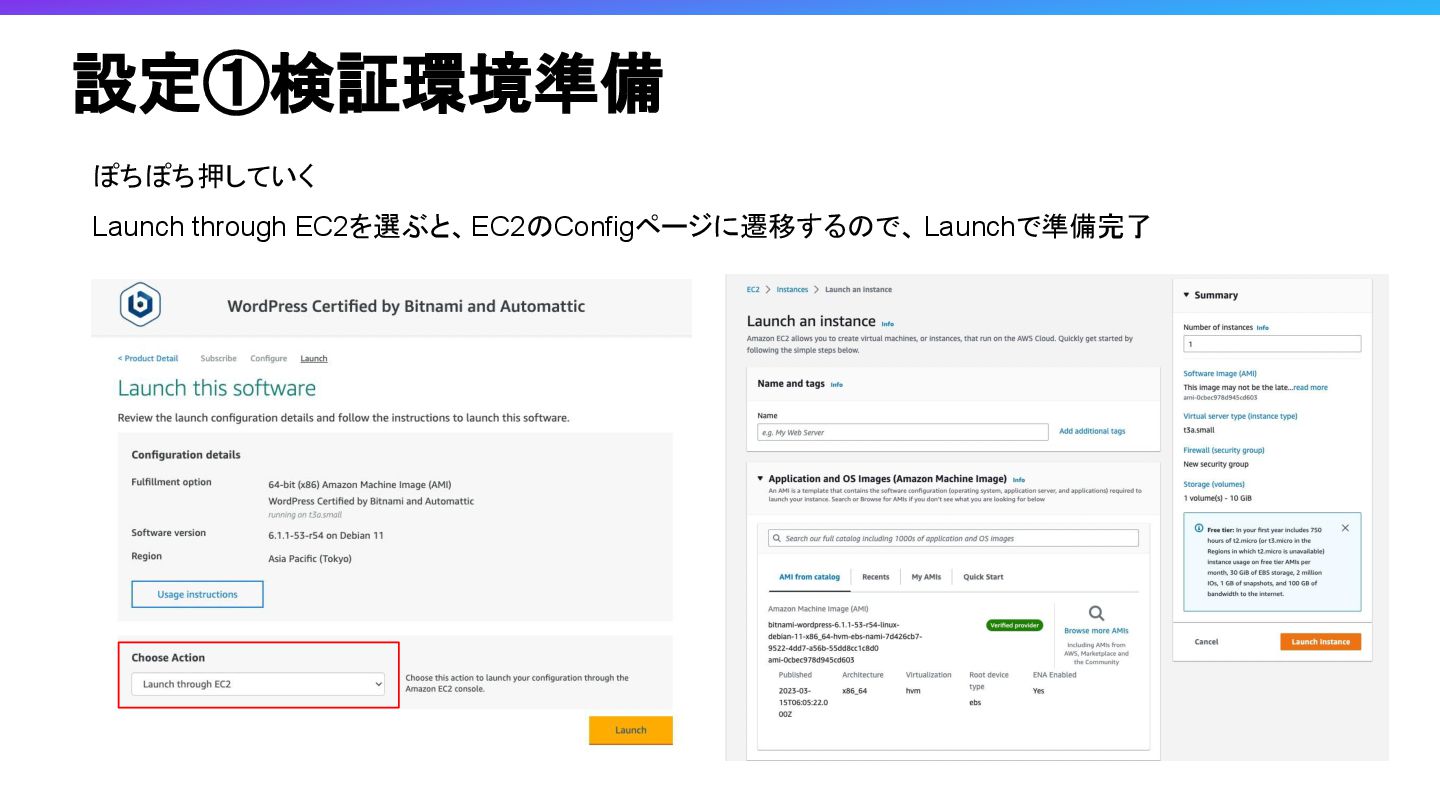The image size is (1440, 810).
Task: Click Browse more AMIs link
Action: pyautogui.click(x=1096, y=631)
